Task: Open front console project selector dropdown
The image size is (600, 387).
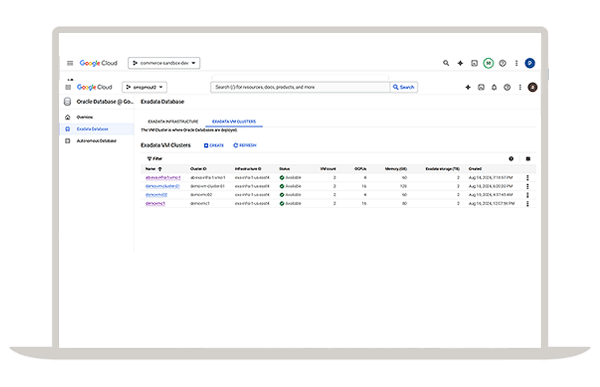Action: click(145, 87)
